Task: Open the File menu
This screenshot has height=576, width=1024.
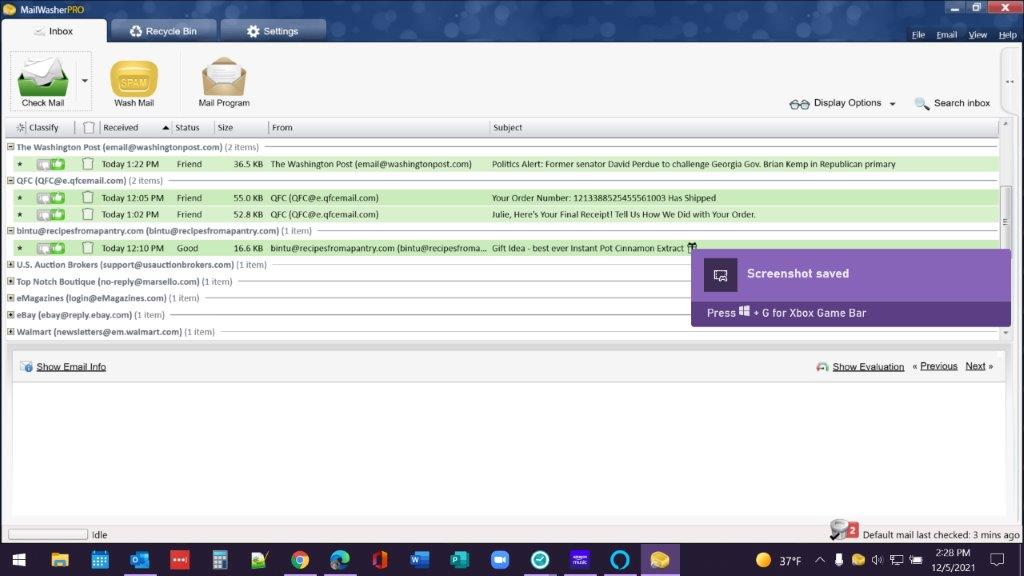Action: (x=918, y=35)
